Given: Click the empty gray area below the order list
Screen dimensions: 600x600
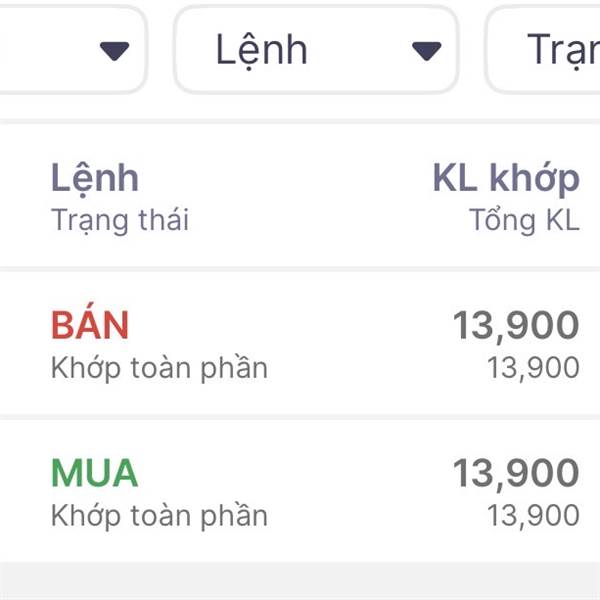Looking at the screenshot, I should (x=300, y=582).
